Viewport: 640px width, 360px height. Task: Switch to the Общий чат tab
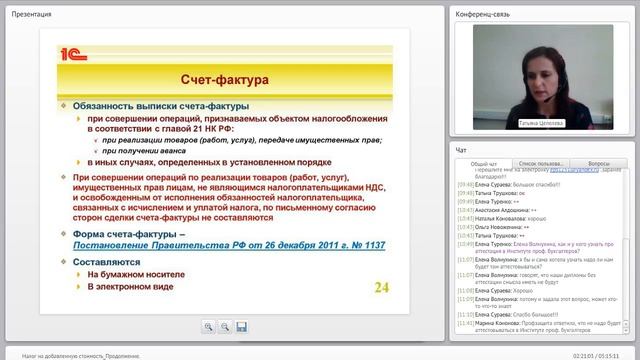[484, 164]
